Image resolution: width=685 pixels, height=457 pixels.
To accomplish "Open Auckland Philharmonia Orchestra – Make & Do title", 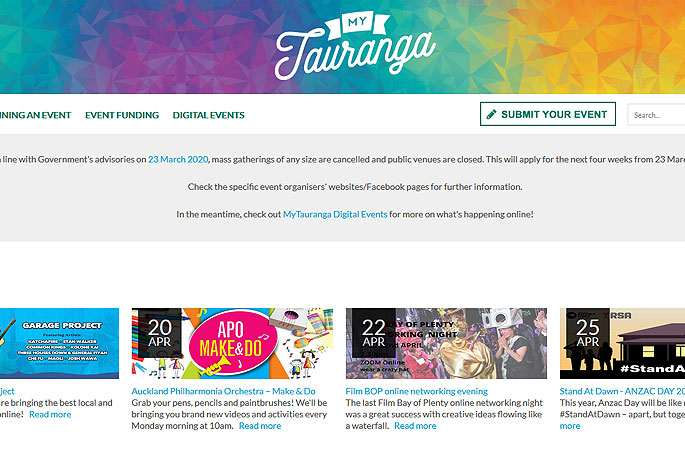I will [x=223, y=391].
